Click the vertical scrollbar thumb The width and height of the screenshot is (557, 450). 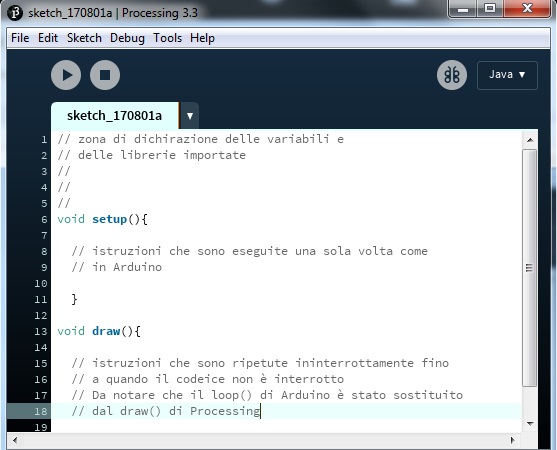(x=530, y=268)
